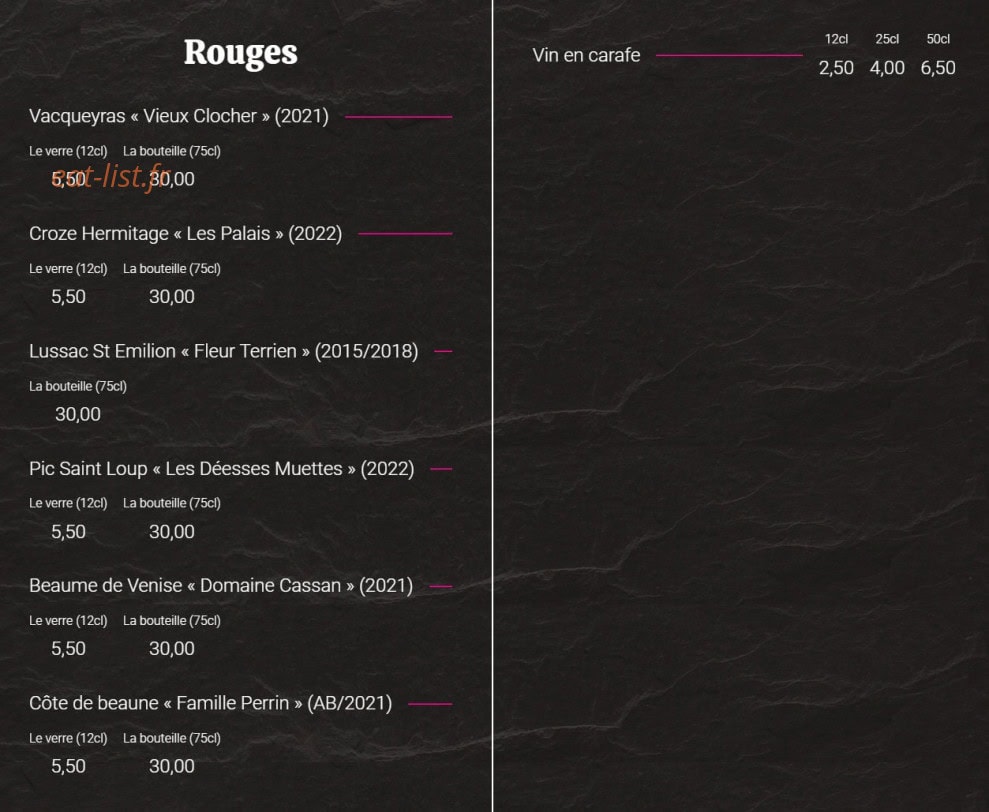Click the 6,50 carafe price
This screenshot has width=989, height=812.
point(938,68)
